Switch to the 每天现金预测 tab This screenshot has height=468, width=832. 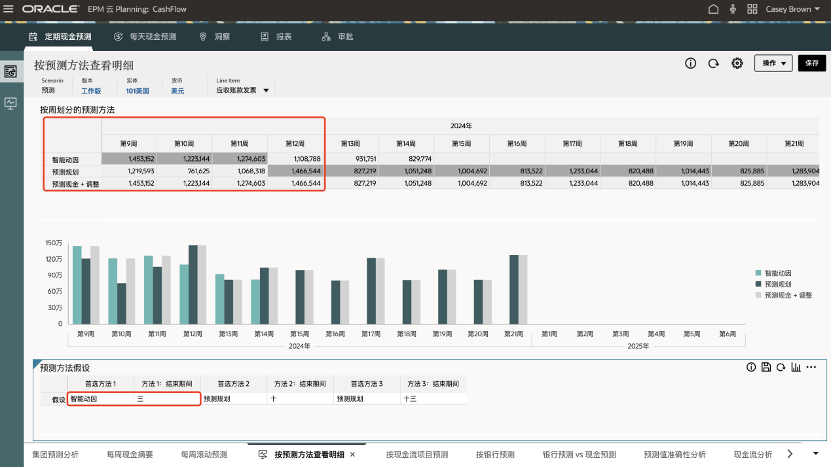pyautogui.click(x=146, y=36)
